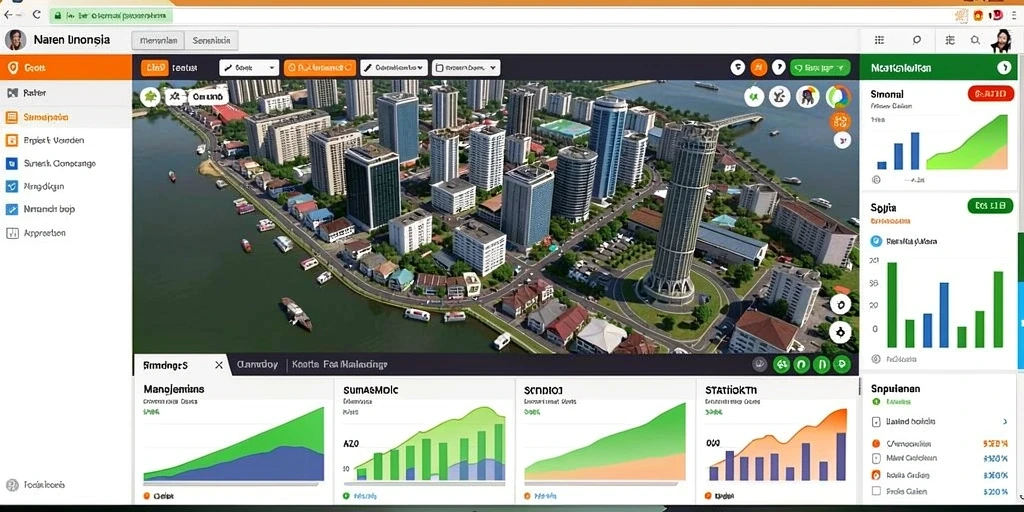This screenshot has height=512, width=1024.
Task: Click the upper round control at map bottom right
Action: coord(840,304)
